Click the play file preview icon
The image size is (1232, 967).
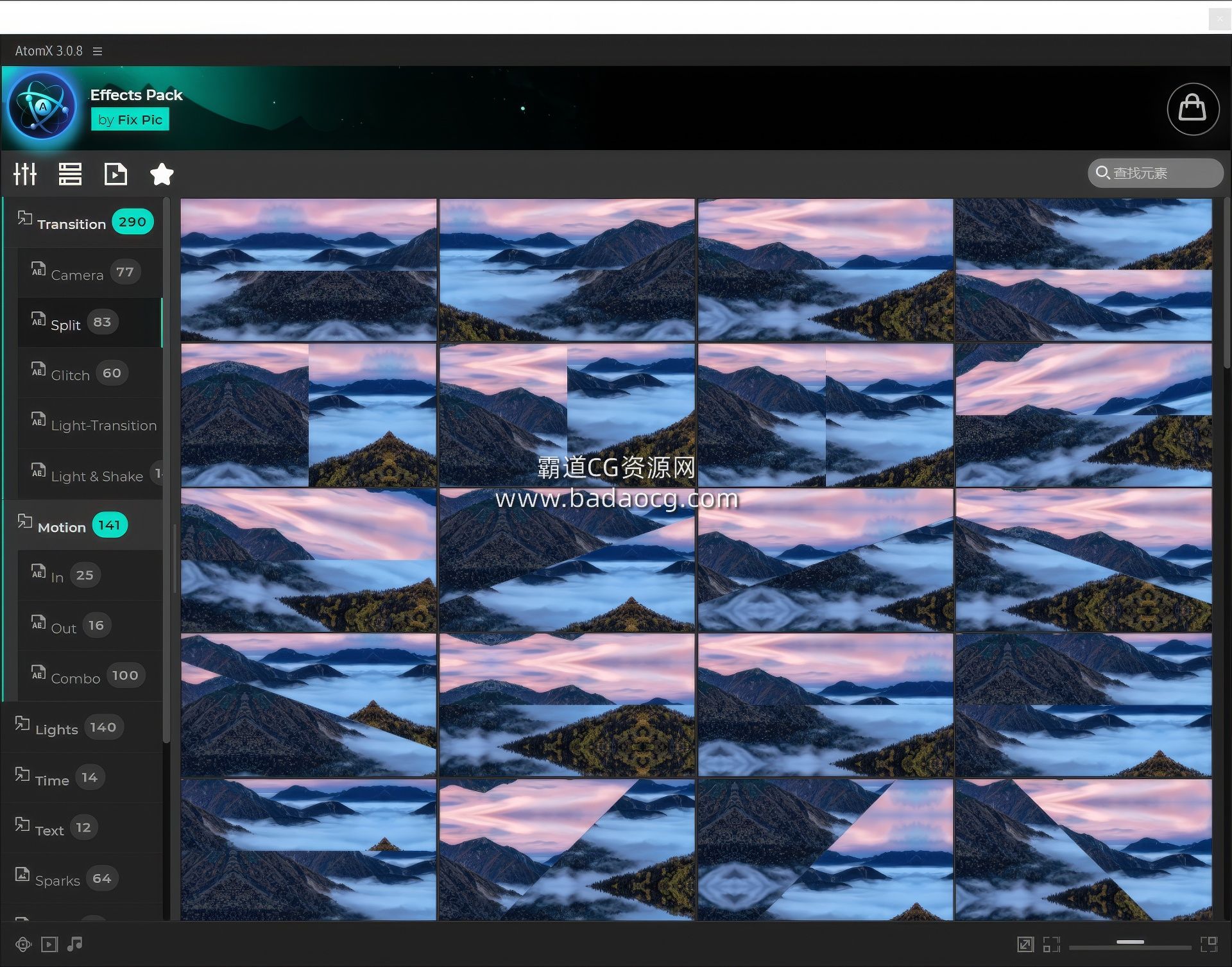click(116, 174)
